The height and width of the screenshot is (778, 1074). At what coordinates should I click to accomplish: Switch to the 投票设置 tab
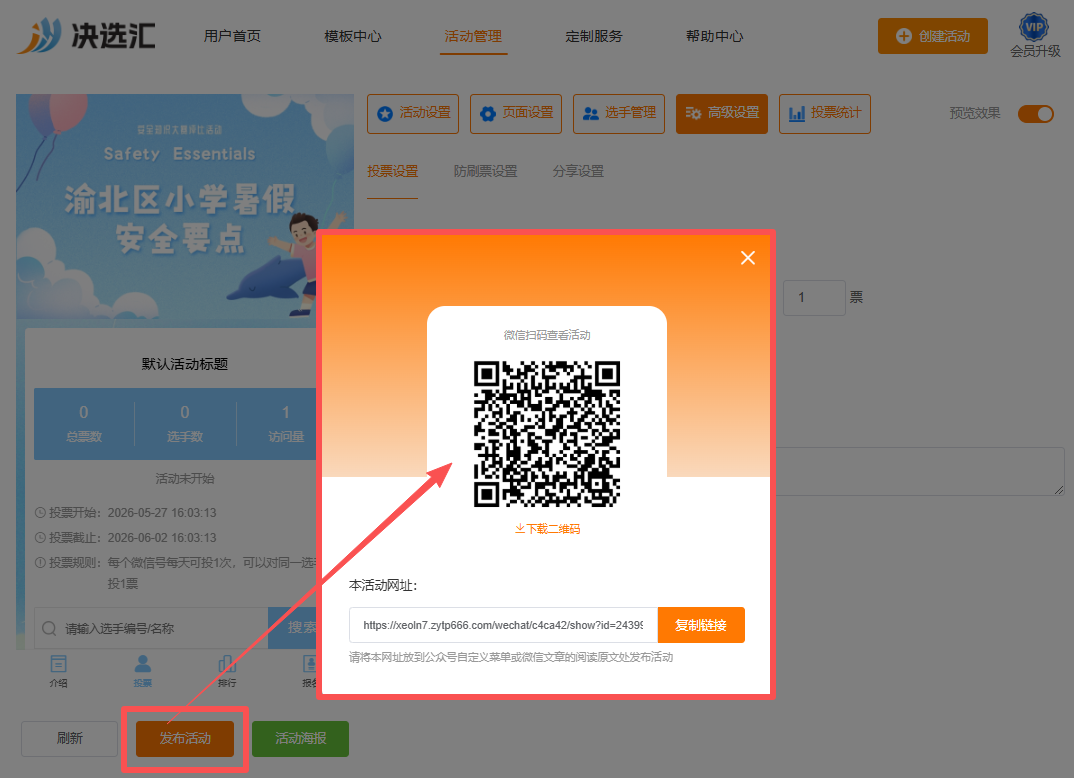(392, 171)
